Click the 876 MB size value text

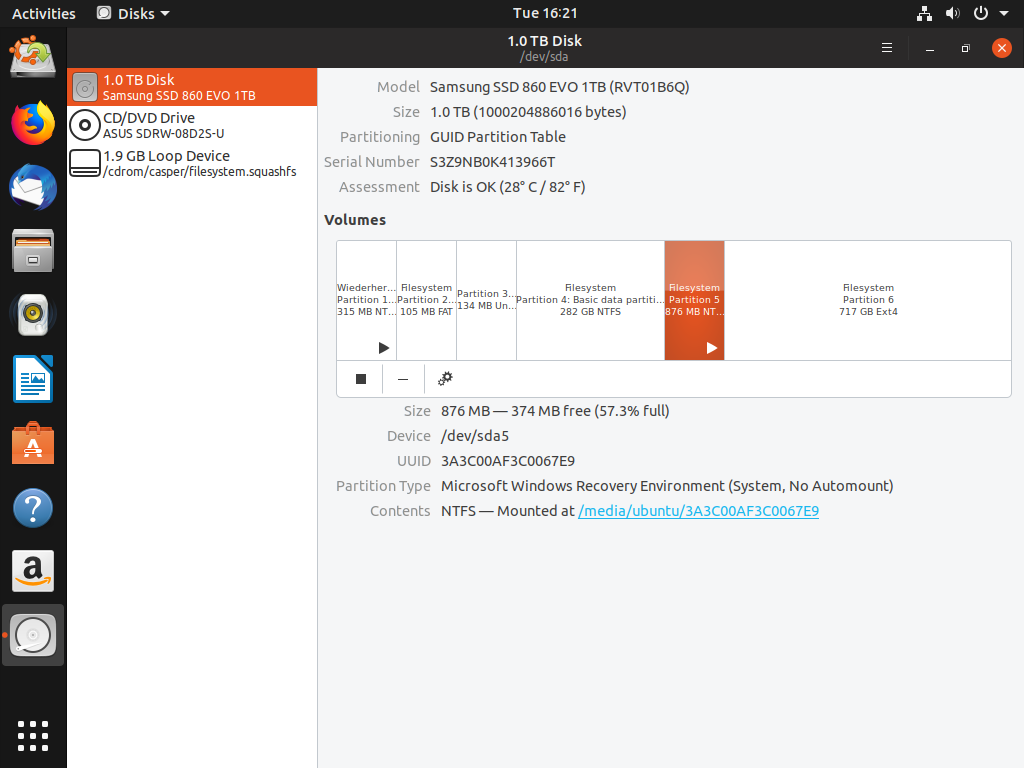pyautogui.click(x=555, y=411)
